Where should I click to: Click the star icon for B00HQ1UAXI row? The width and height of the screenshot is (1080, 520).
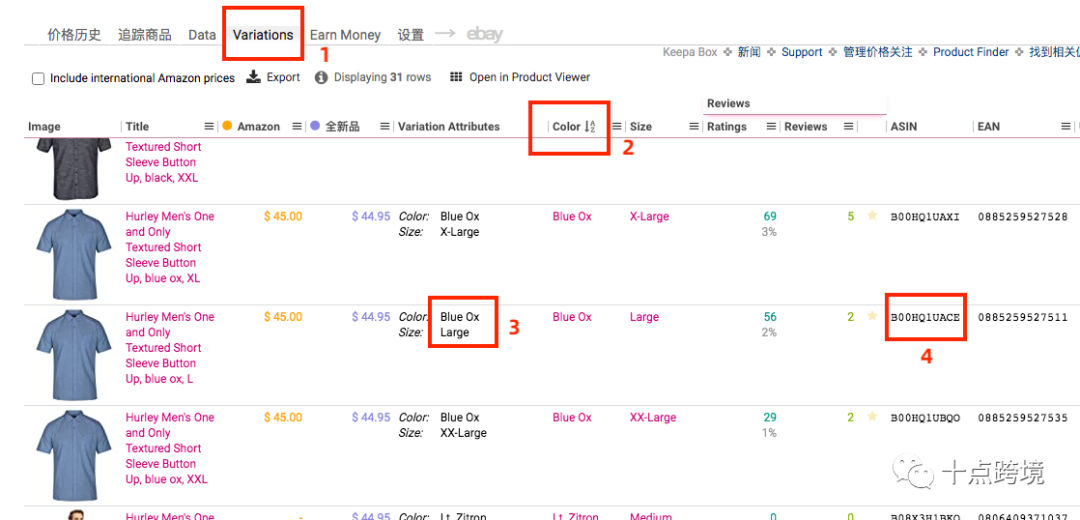coord(873,216)
